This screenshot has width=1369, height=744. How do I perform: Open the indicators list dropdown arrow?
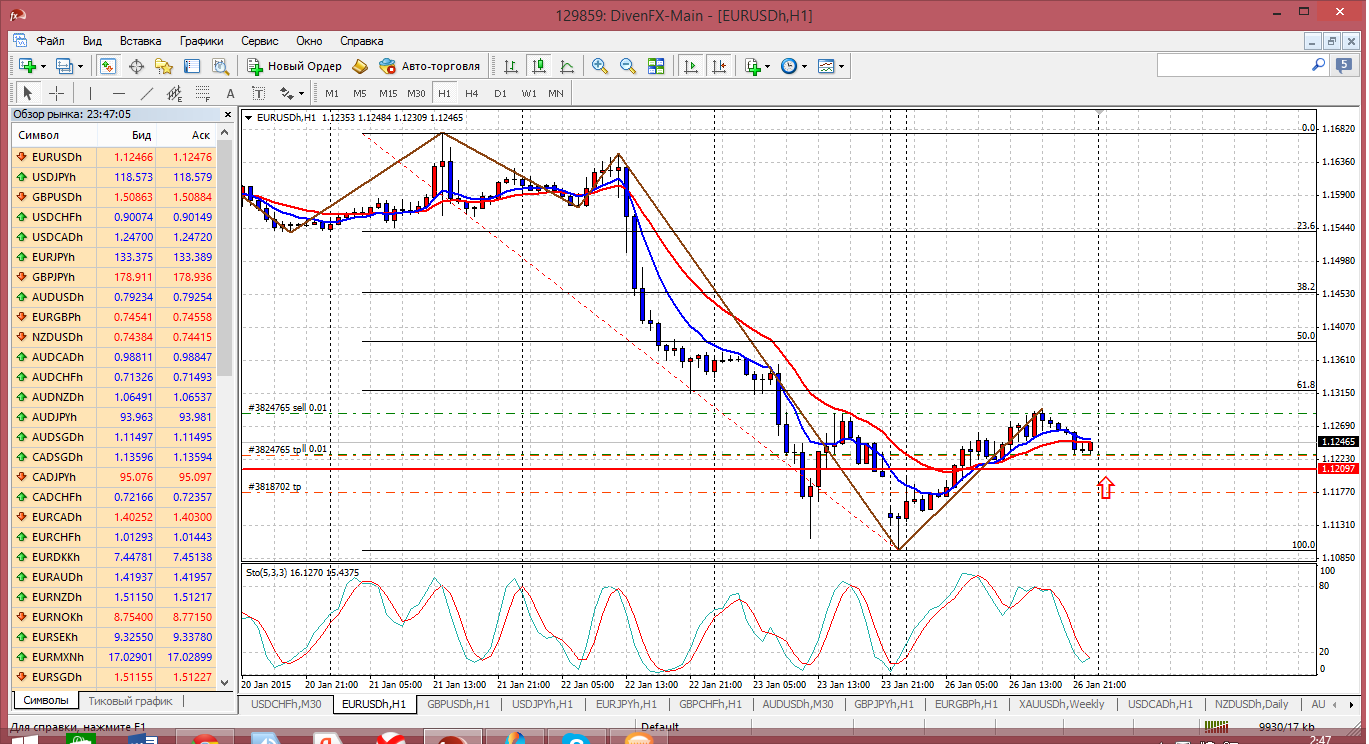point(768,66)
